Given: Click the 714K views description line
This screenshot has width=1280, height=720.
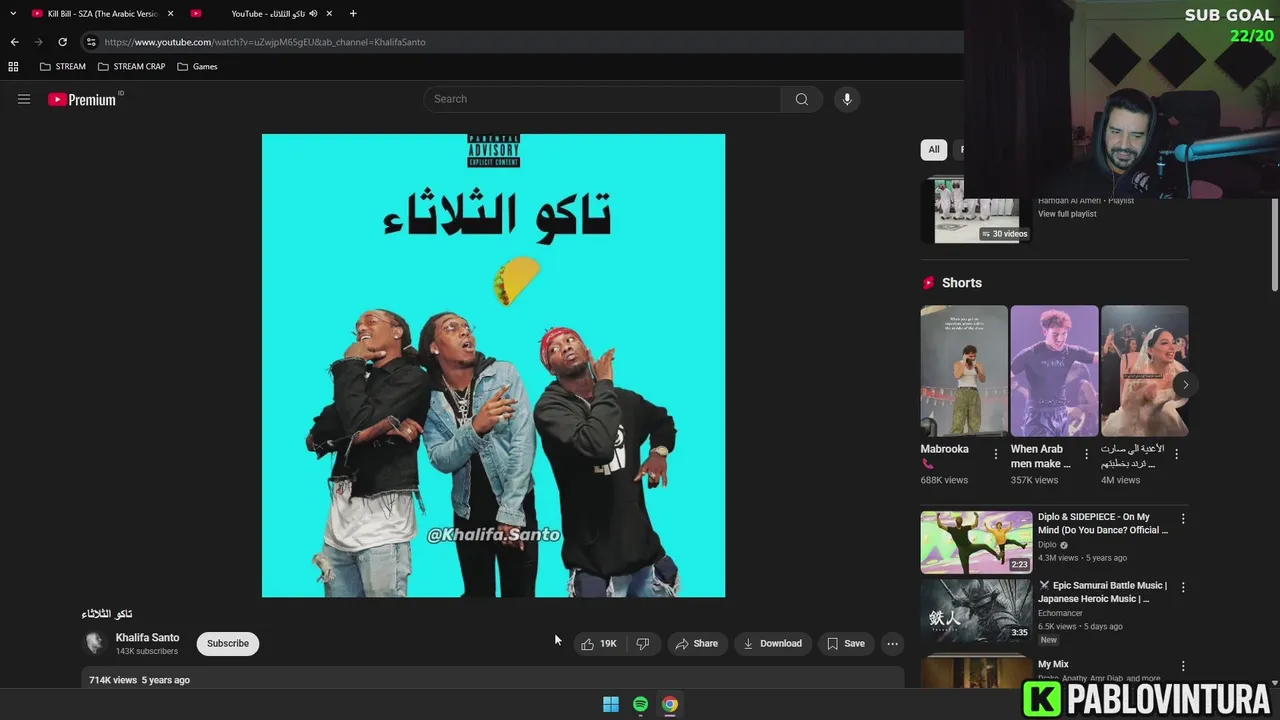Looking at the screenshot, I should coord(139,680).
